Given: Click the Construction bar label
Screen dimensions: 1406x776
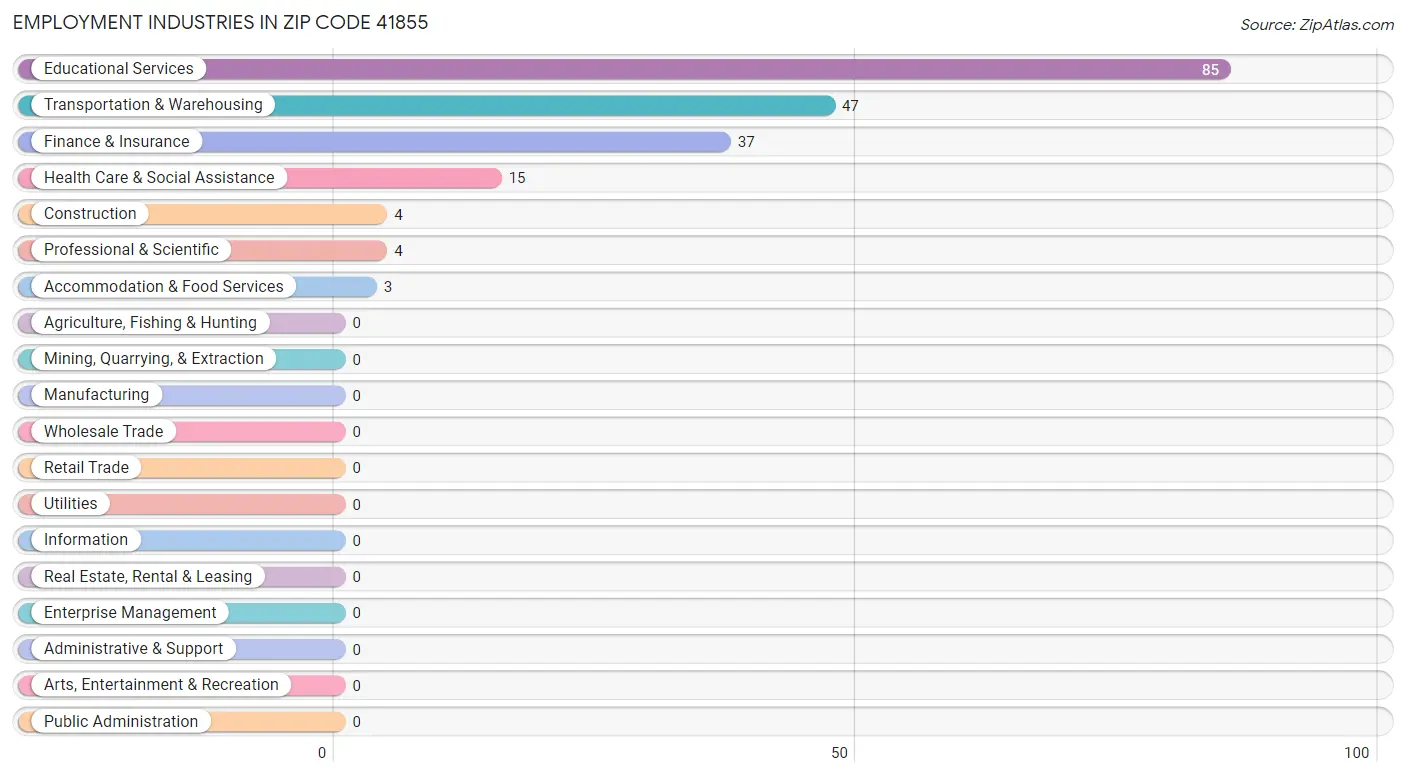Looking at the screenshot, I should [90, 214].
